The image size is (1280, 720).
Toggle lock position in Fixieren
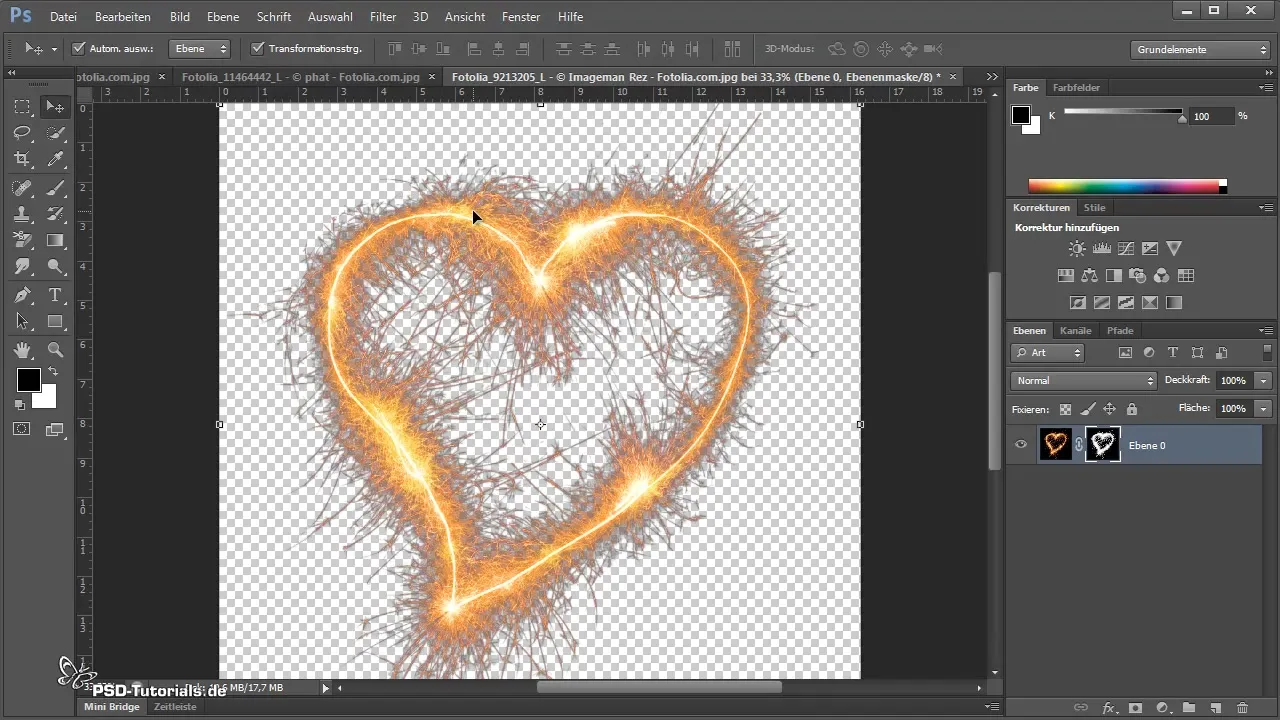tap(1109, 409)
